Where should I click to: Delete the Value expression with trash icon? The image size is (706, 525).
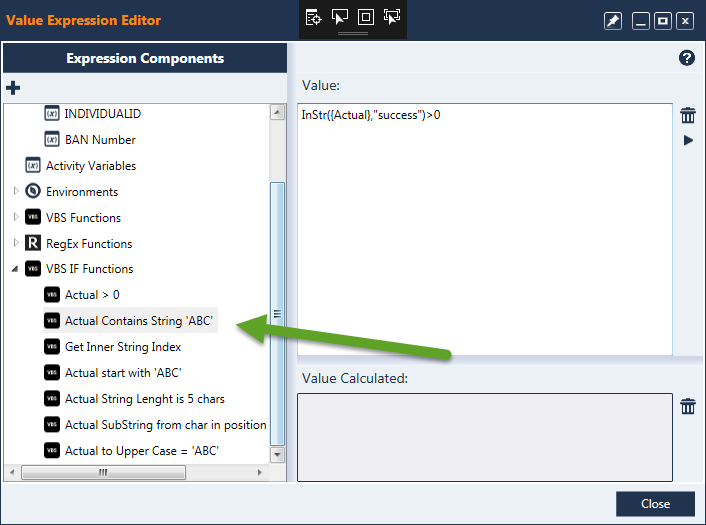coord(688,115)
